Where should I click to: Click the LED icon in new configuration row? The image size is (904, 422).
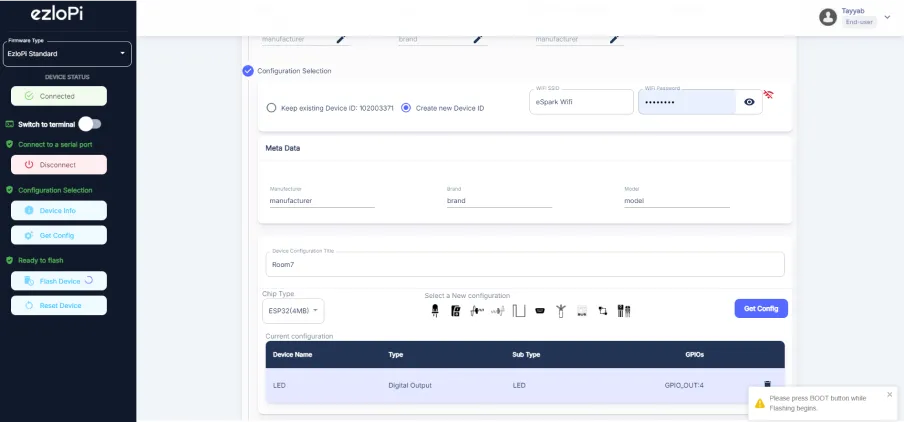434,311
